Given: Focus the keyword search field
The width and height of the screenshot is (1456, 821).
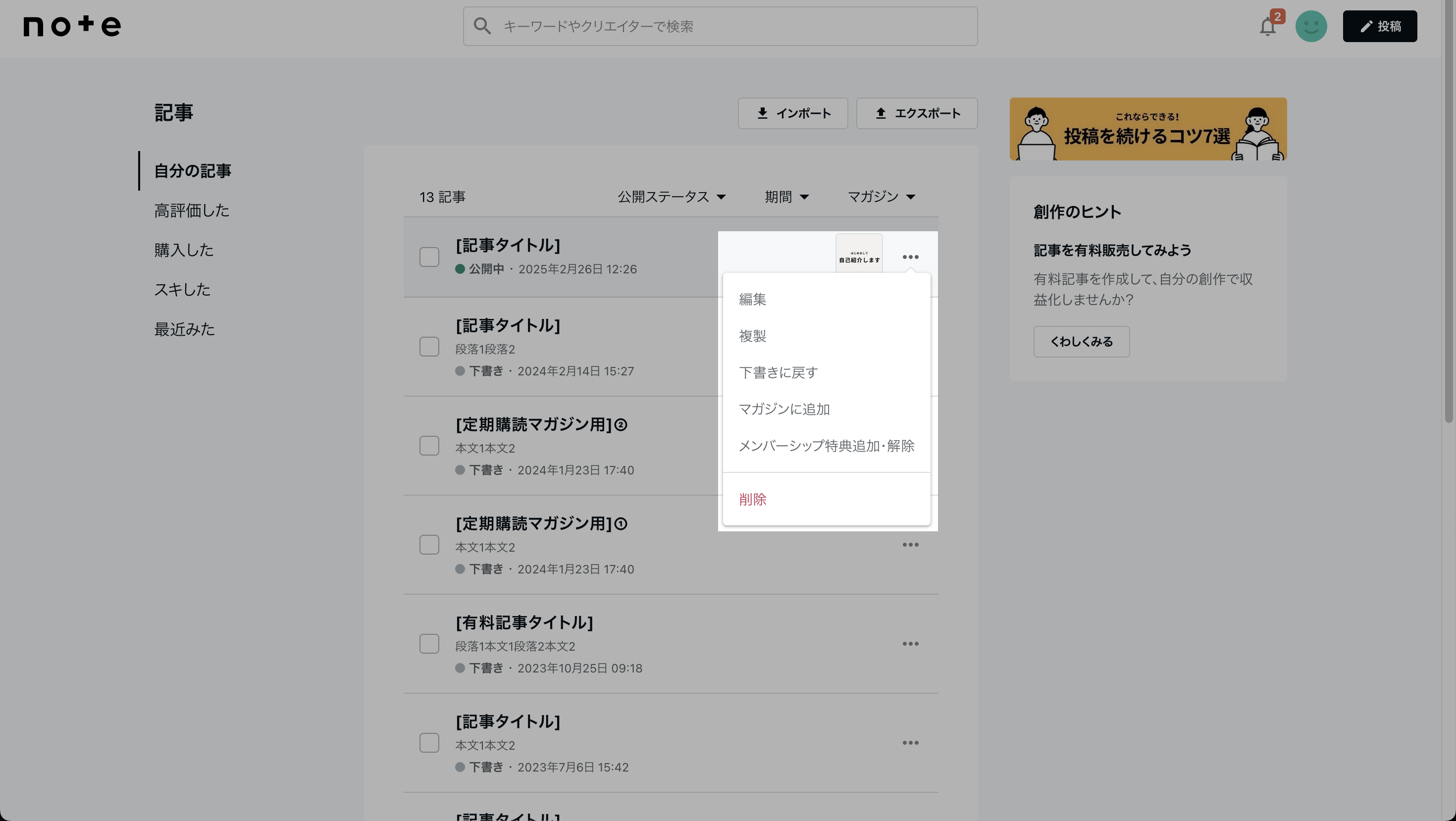Looking at the screenshot, I should tap(720, 26).
